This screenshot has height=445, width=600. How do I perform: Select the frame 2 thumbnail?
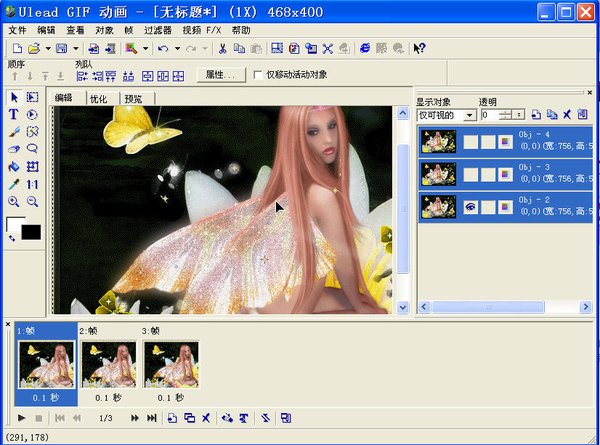pos(109,364)
